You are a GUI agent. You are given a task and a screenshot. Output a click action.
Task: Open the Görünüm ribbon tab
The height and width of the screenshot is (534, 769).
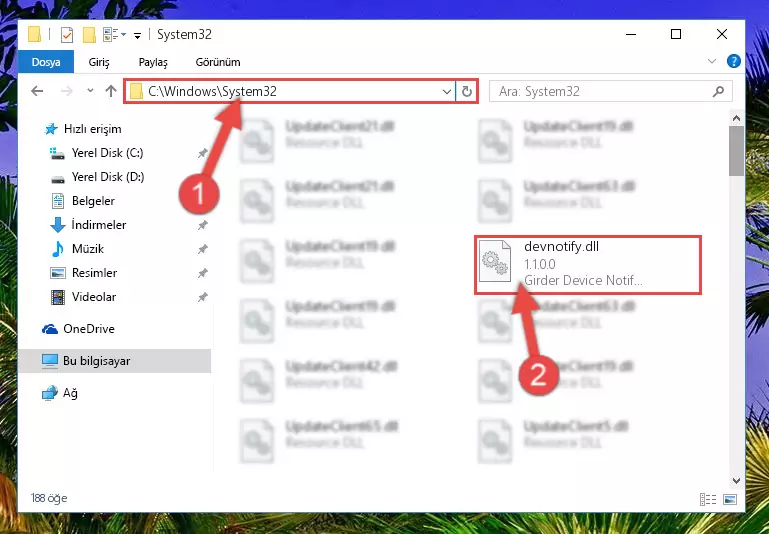click(x=218, y=62)
